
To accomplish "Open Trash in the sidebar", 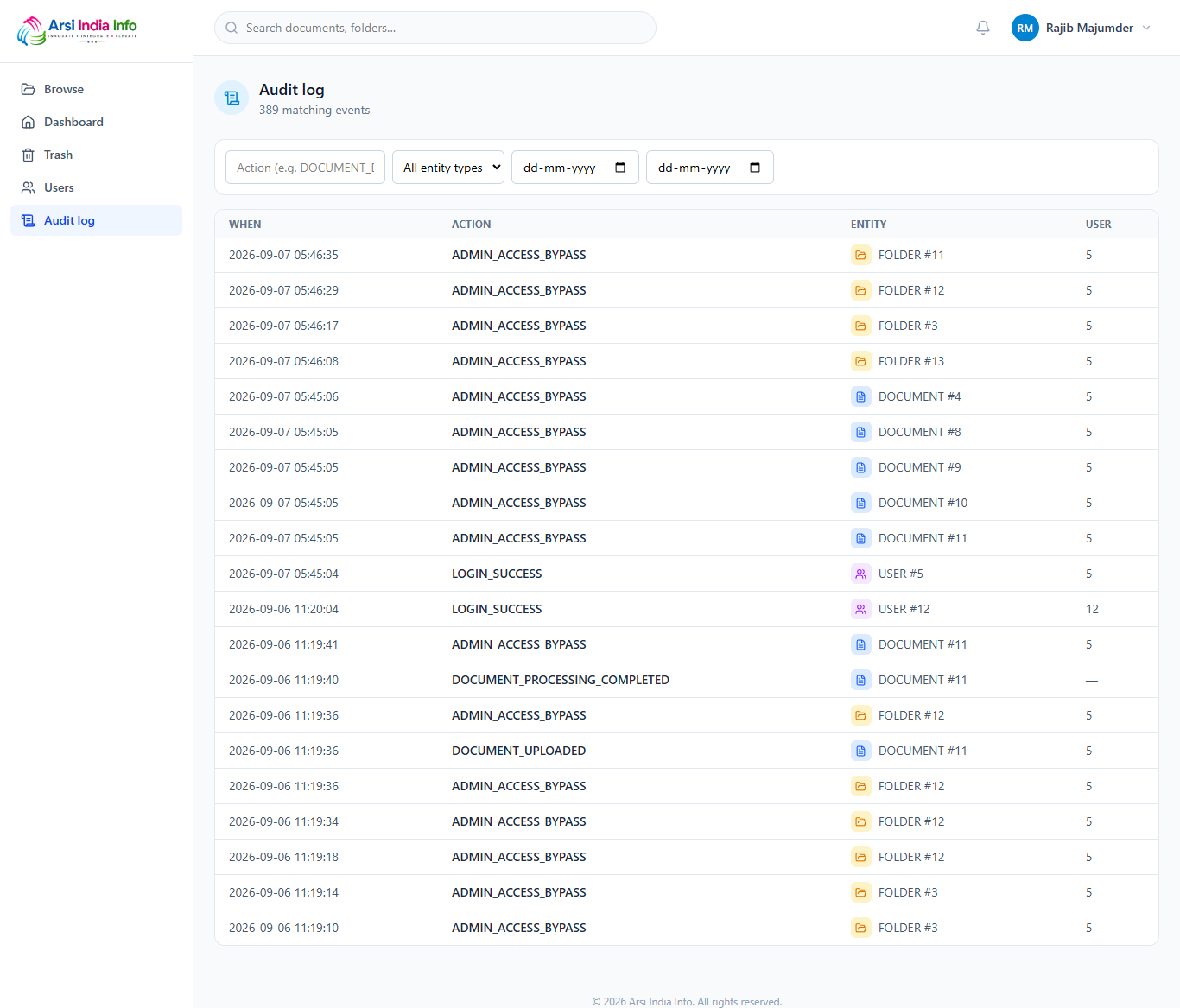I will (x=96, y=155).
